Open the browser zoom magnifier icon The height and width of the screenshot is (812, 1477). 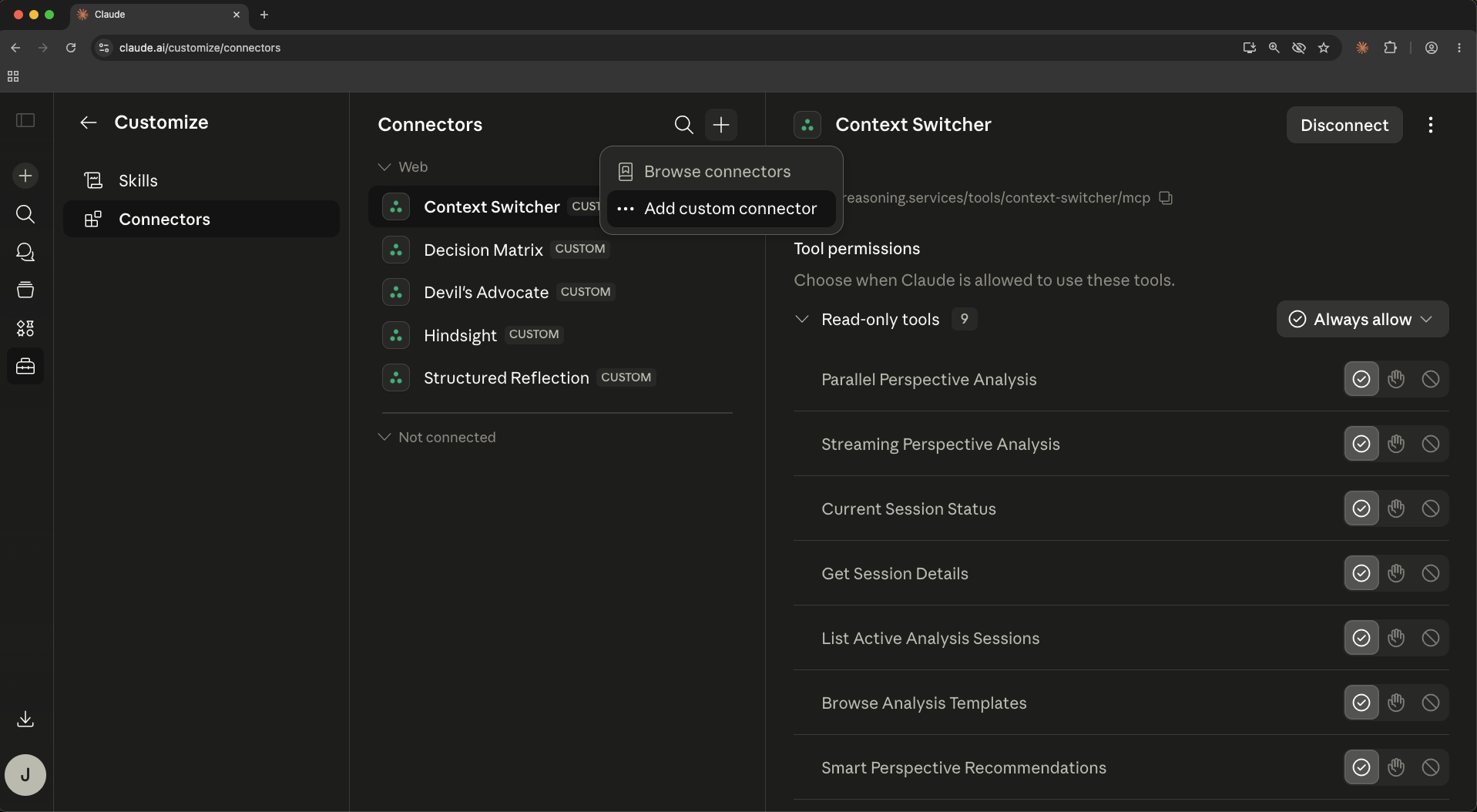coord(1274,48)
